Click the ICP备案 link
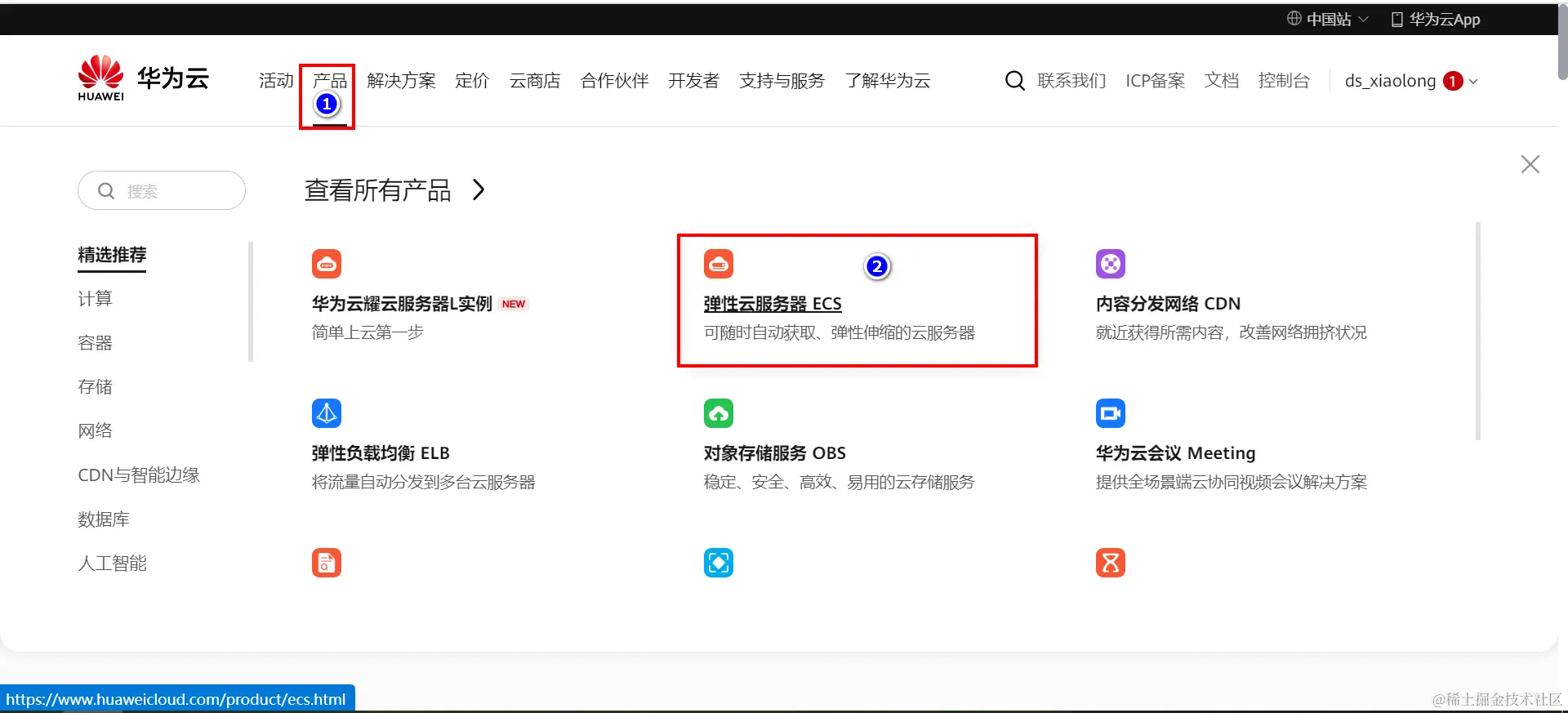Image resolution: width=1568 pixels, height=713 pixels. (1155, 81)
